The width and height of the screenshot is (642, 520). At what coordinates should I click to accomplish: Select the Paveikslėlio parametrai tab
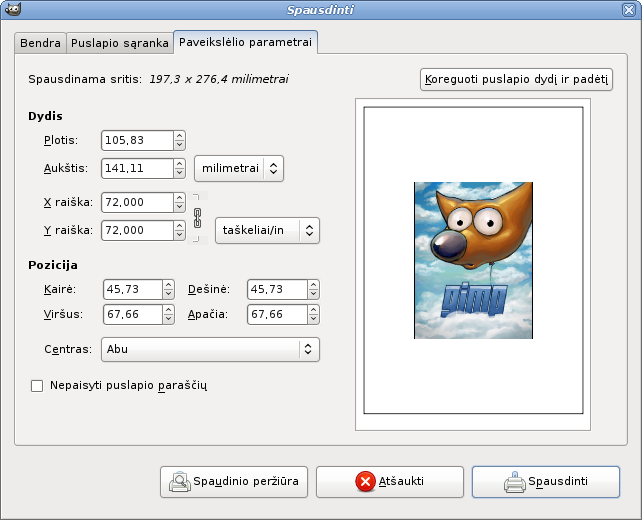pyautogui.click(x=245, y=43)
